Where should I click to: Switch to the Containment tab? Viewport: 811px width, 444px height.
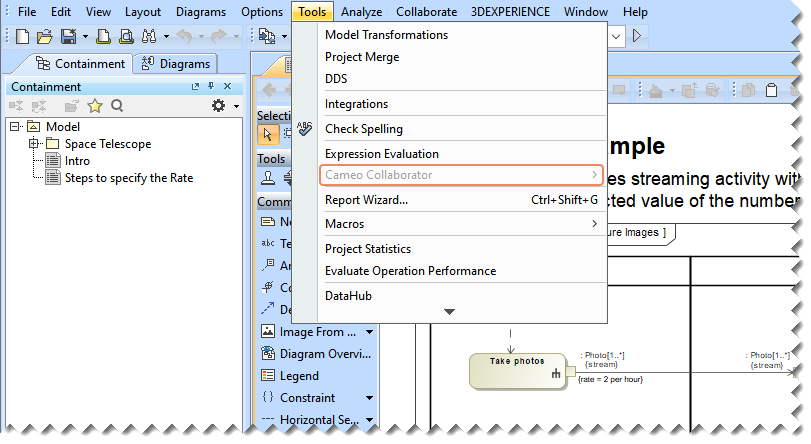point(81,64)
